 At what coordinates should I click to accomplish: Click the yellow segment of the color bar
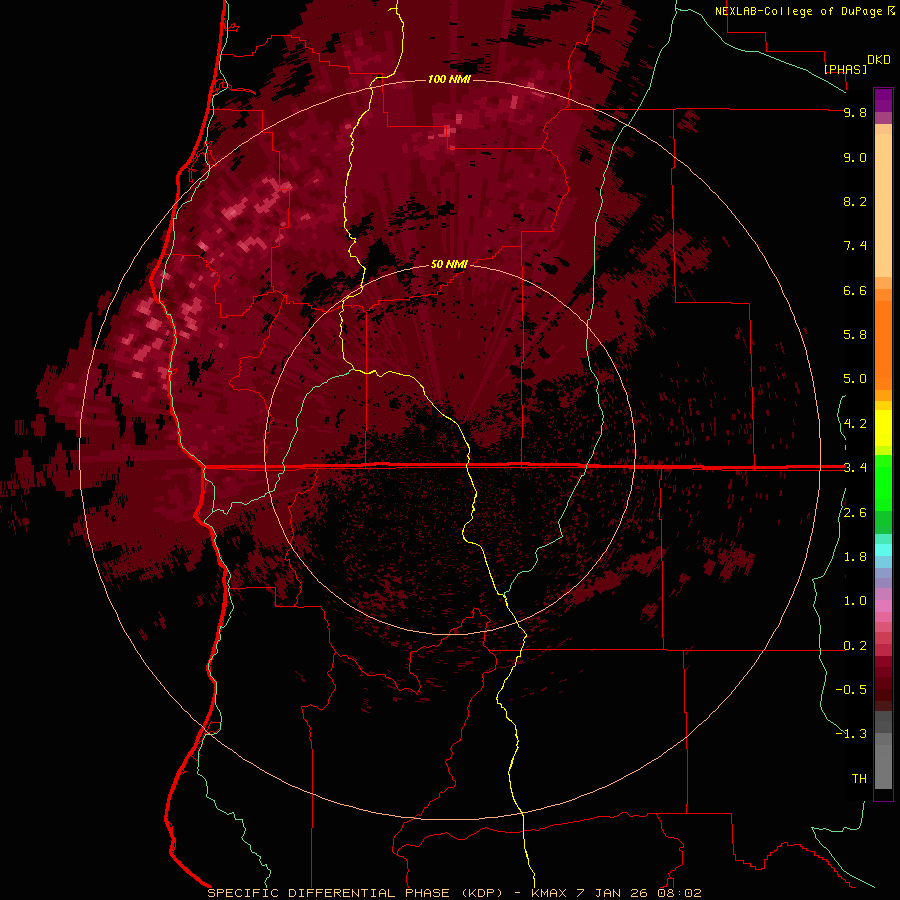(883, 428)
